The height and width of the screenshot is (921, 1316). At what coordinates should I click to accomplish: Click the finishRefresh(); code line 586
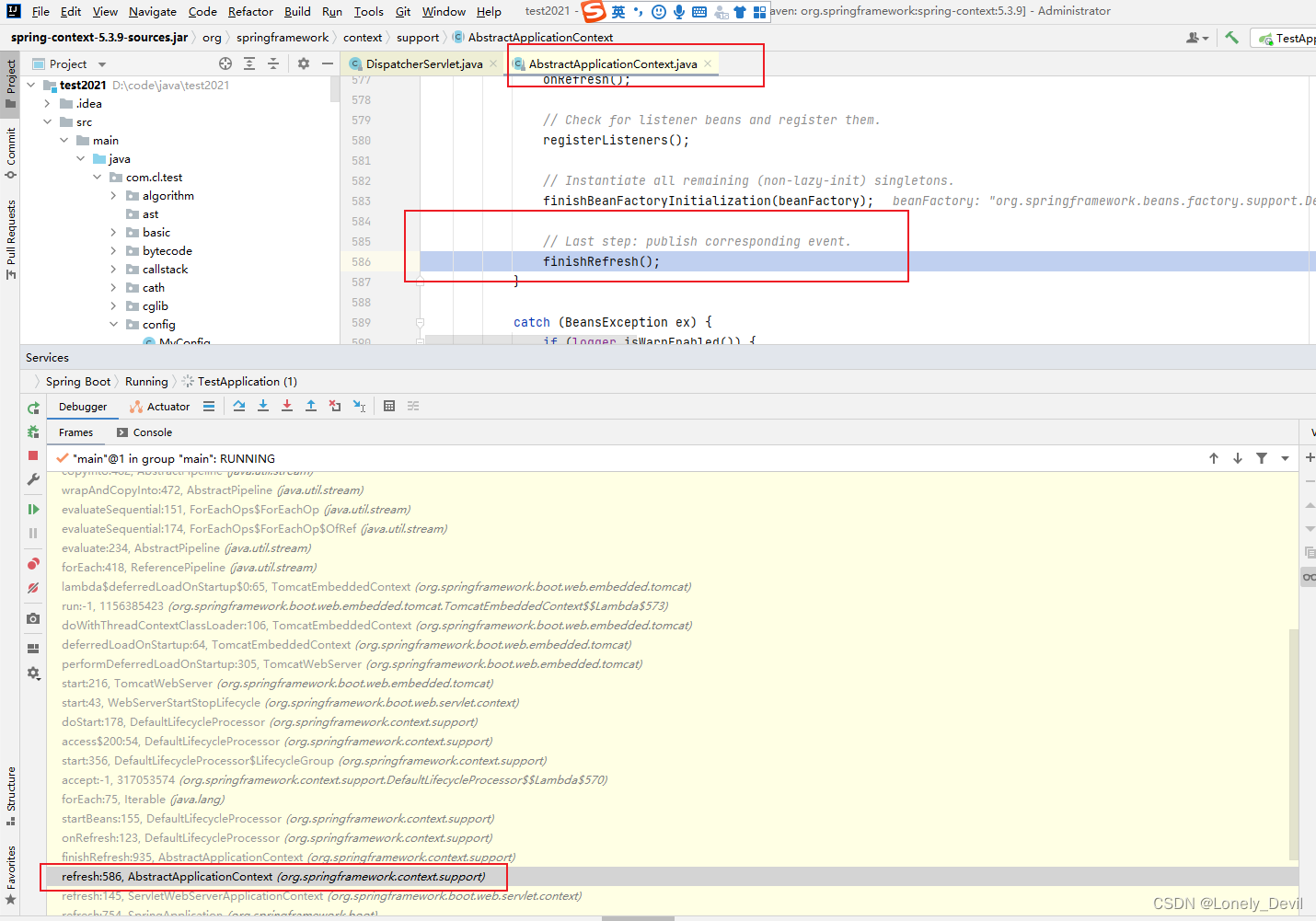601,262
